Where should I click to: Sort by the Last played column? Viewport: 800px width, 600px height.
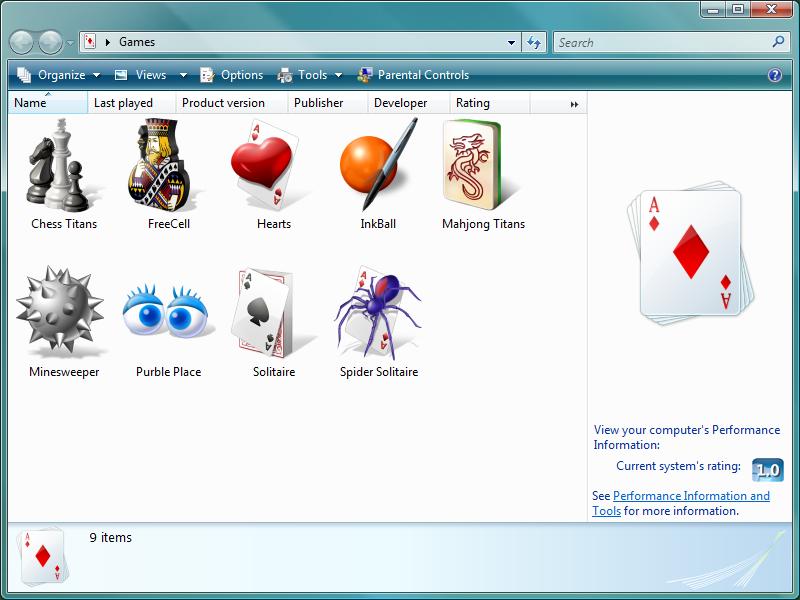pos(124,103)
